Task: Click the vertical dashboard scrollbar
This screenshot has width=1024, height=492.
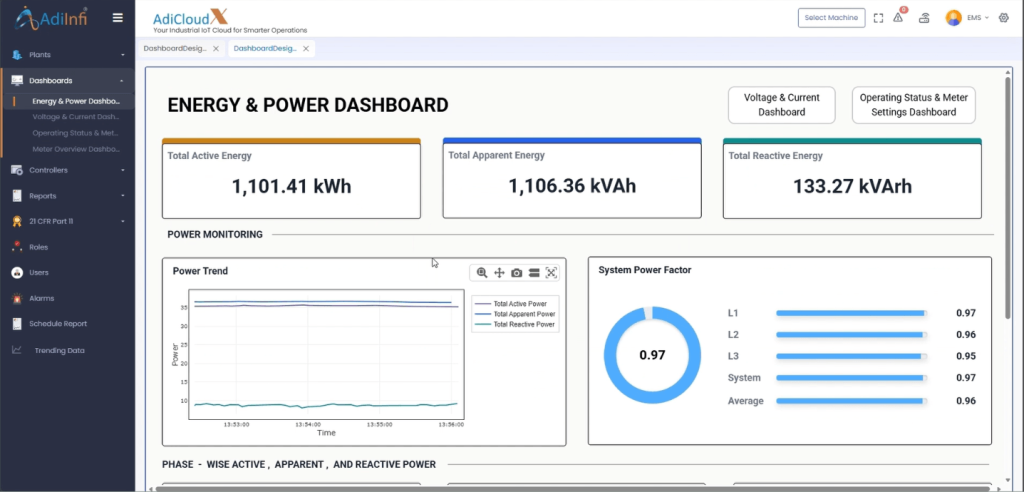Action: [x=1009, y=196]
